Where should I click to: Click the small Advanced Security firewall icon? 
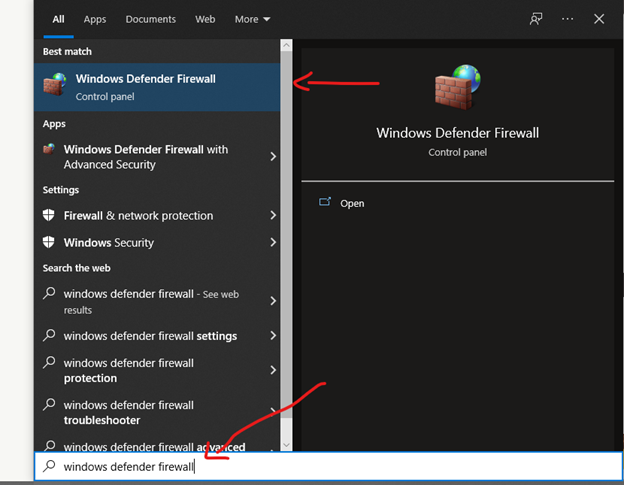tap(49, 149)
